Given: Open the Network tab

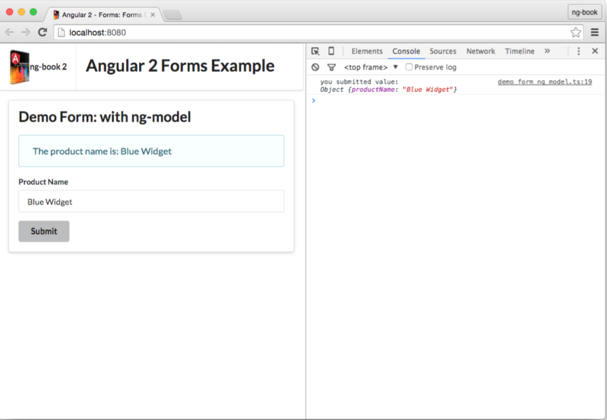Looking at the screenshot, I should click(x=481, y=51).
